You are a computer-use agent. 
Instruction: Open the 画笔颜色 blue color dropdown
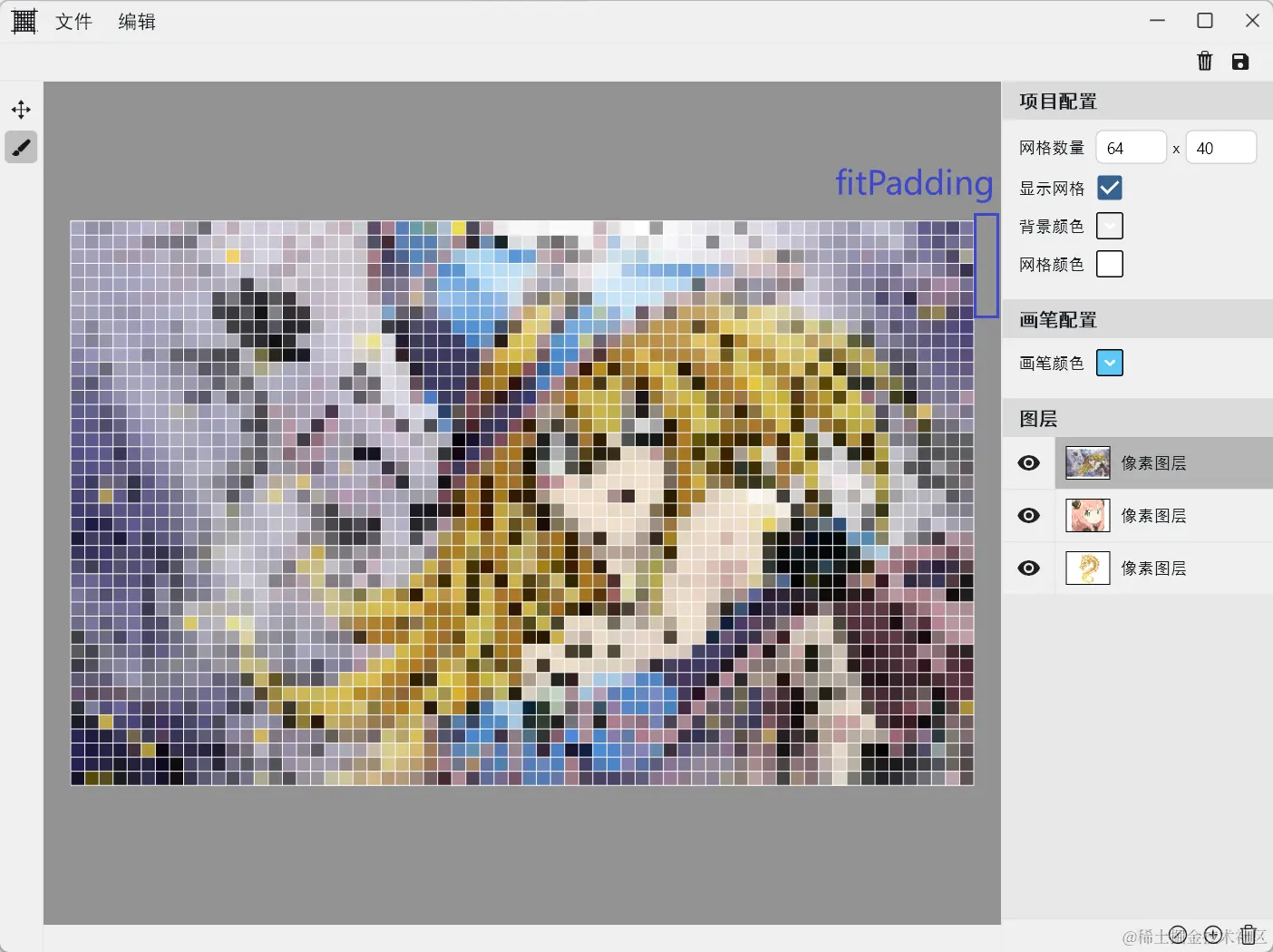[x=1110, y=363]
